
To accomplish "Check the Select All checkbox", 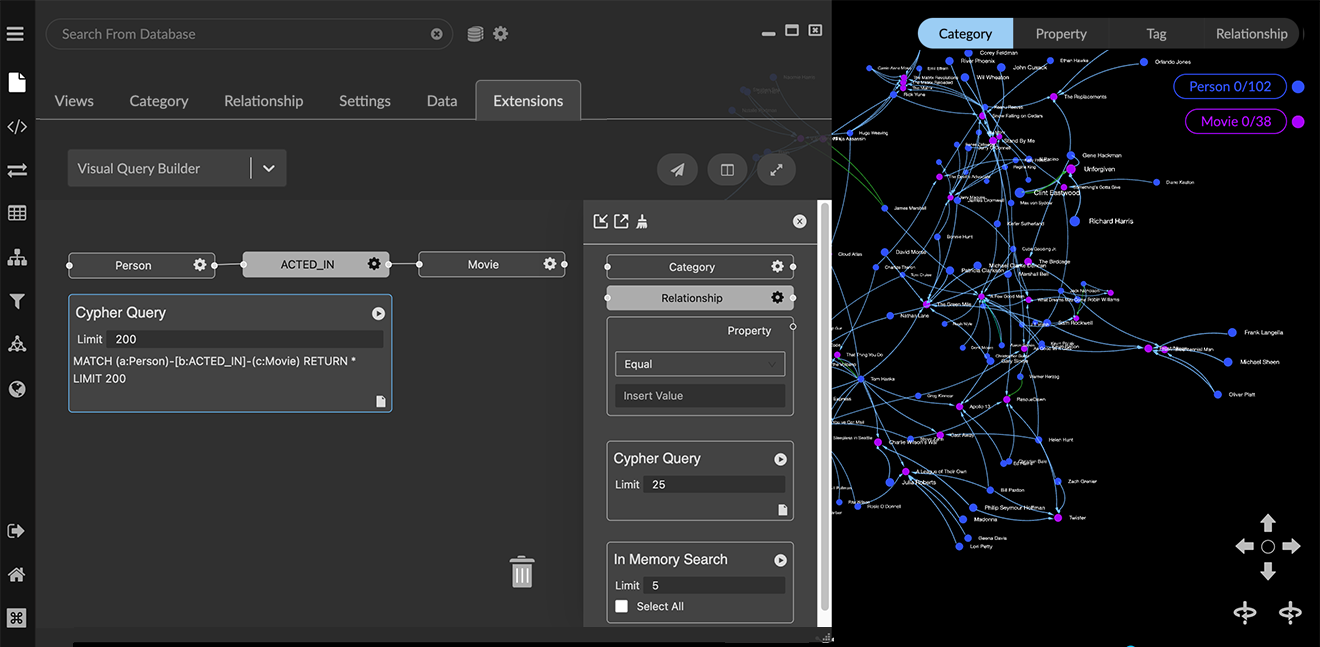I will click(622, 606).
